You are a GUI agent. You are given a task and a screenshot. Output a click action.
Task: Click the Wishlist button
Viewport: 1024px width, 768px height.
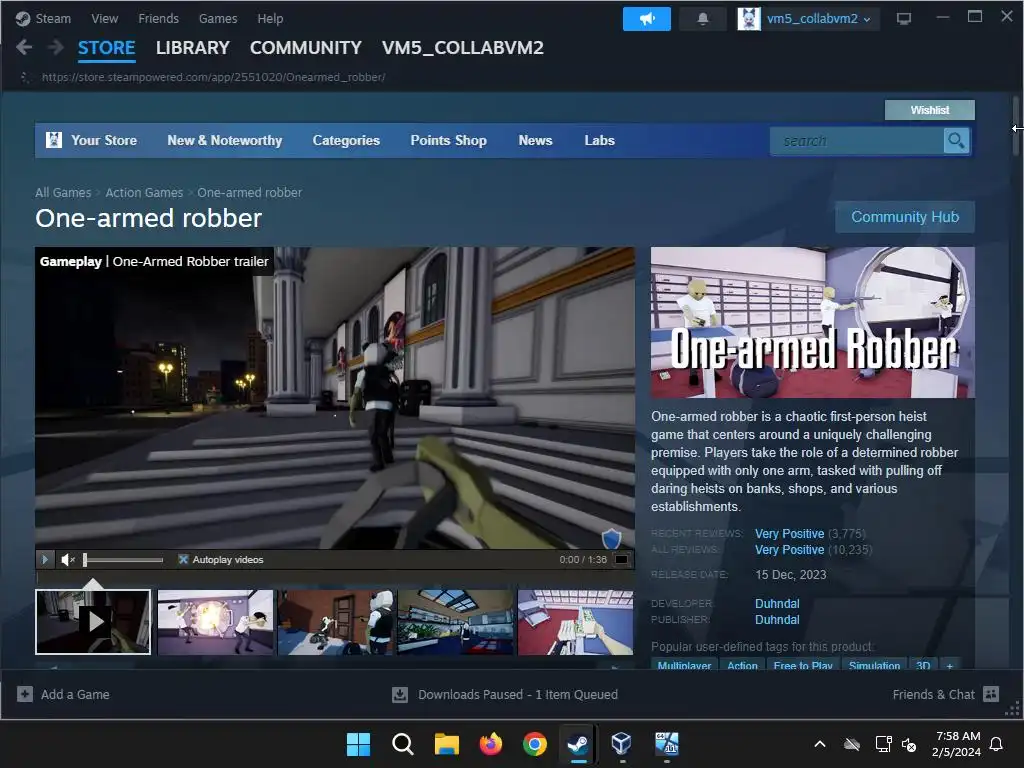coord(929,110)
